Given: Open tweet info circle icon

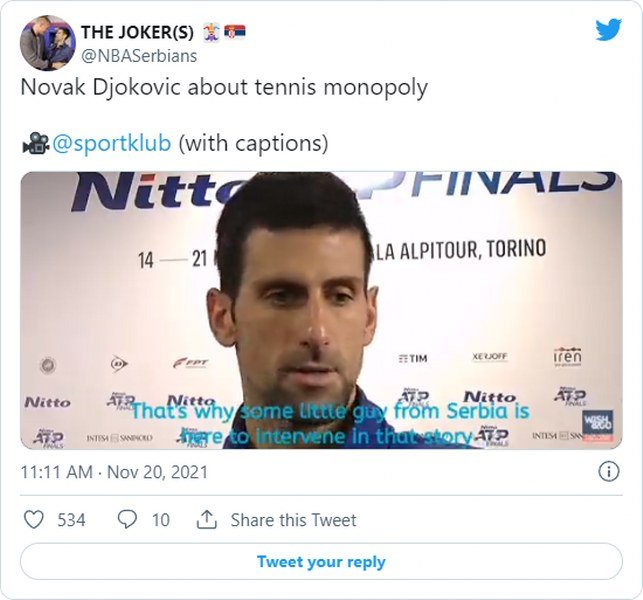Looking at the screenshot, I should [609, 472].
